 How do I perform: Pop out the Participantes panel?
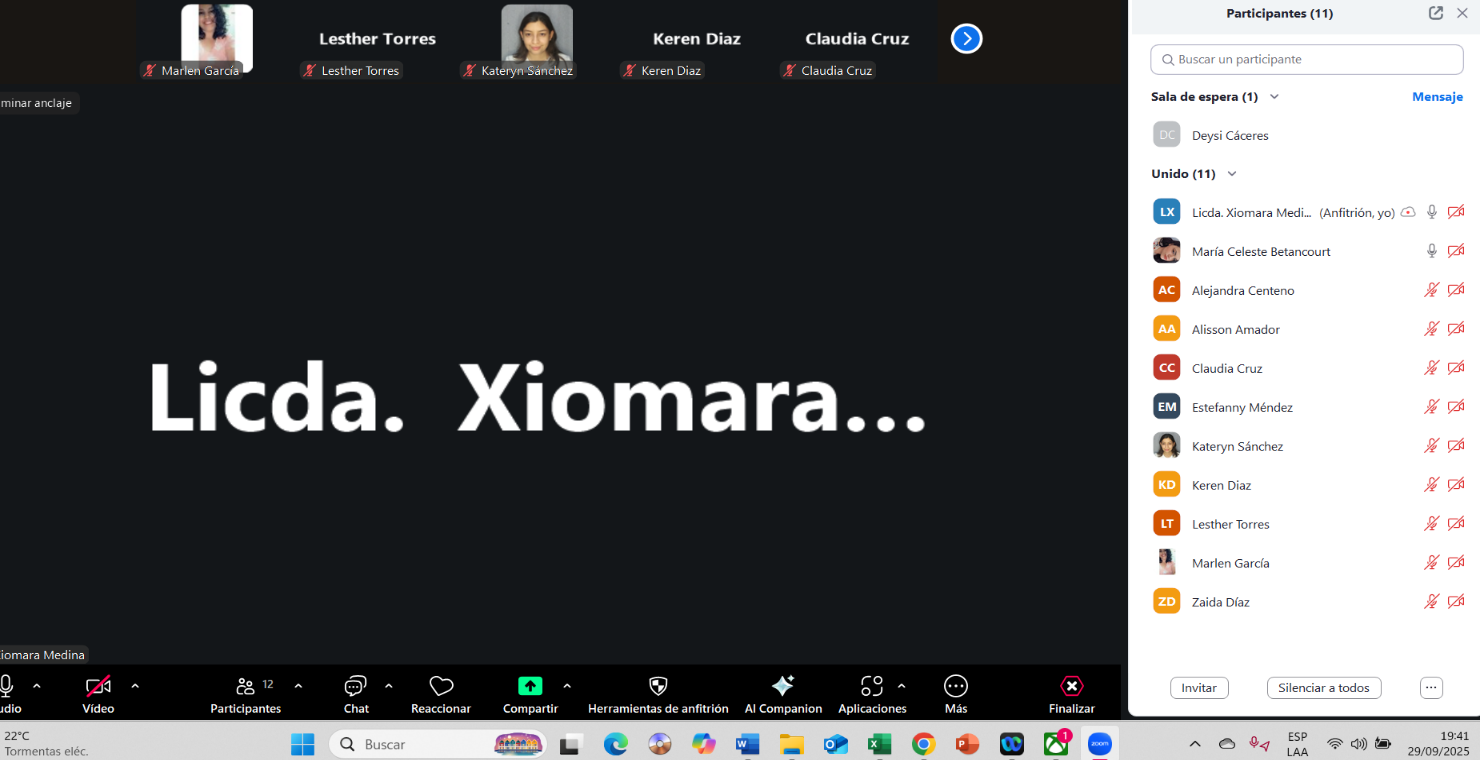point(1436,13)
